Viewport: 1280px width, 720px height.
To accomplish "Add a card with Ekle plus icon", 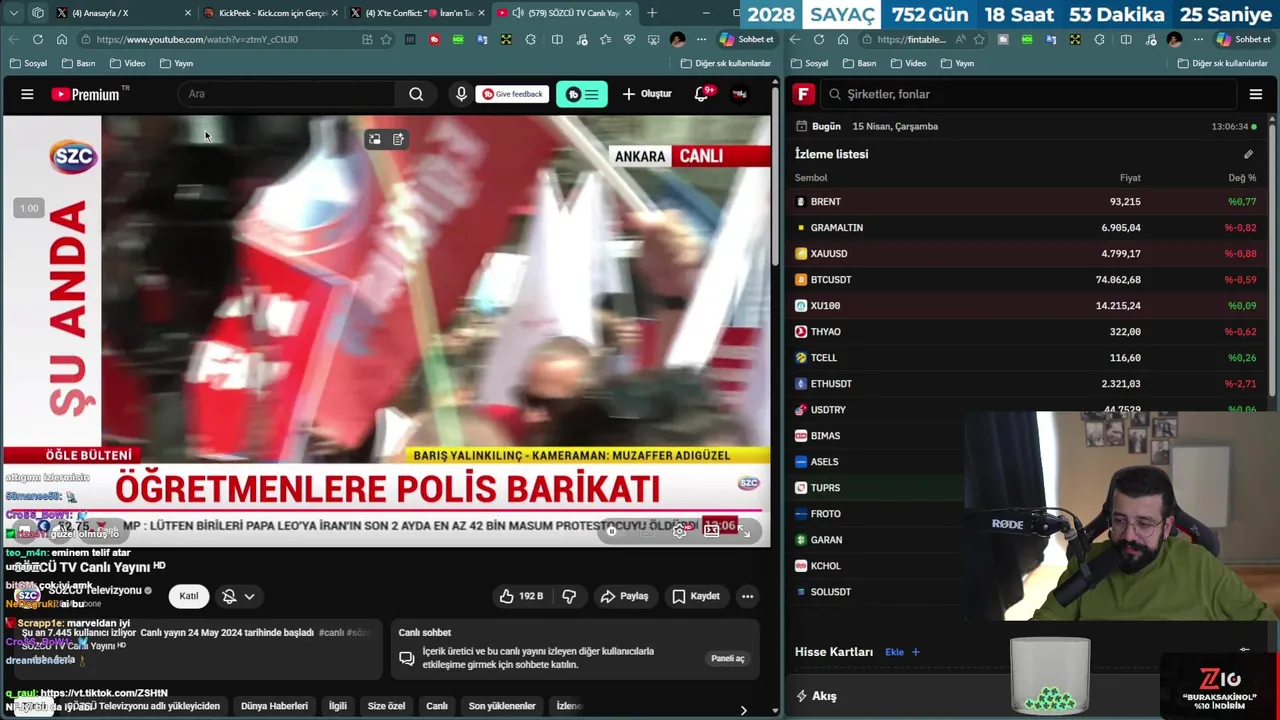I will pos(902,652).
